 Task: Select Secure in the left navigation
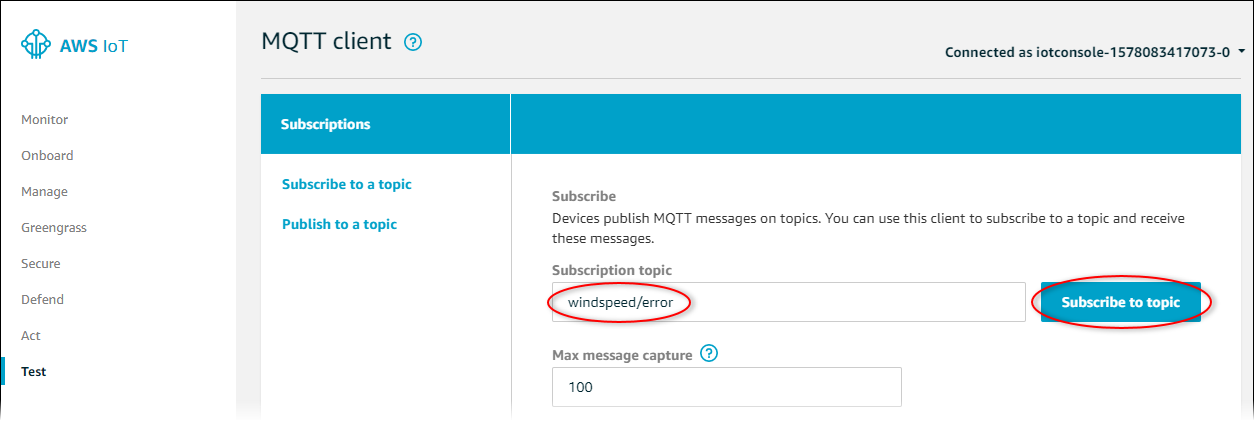point(41,264)
